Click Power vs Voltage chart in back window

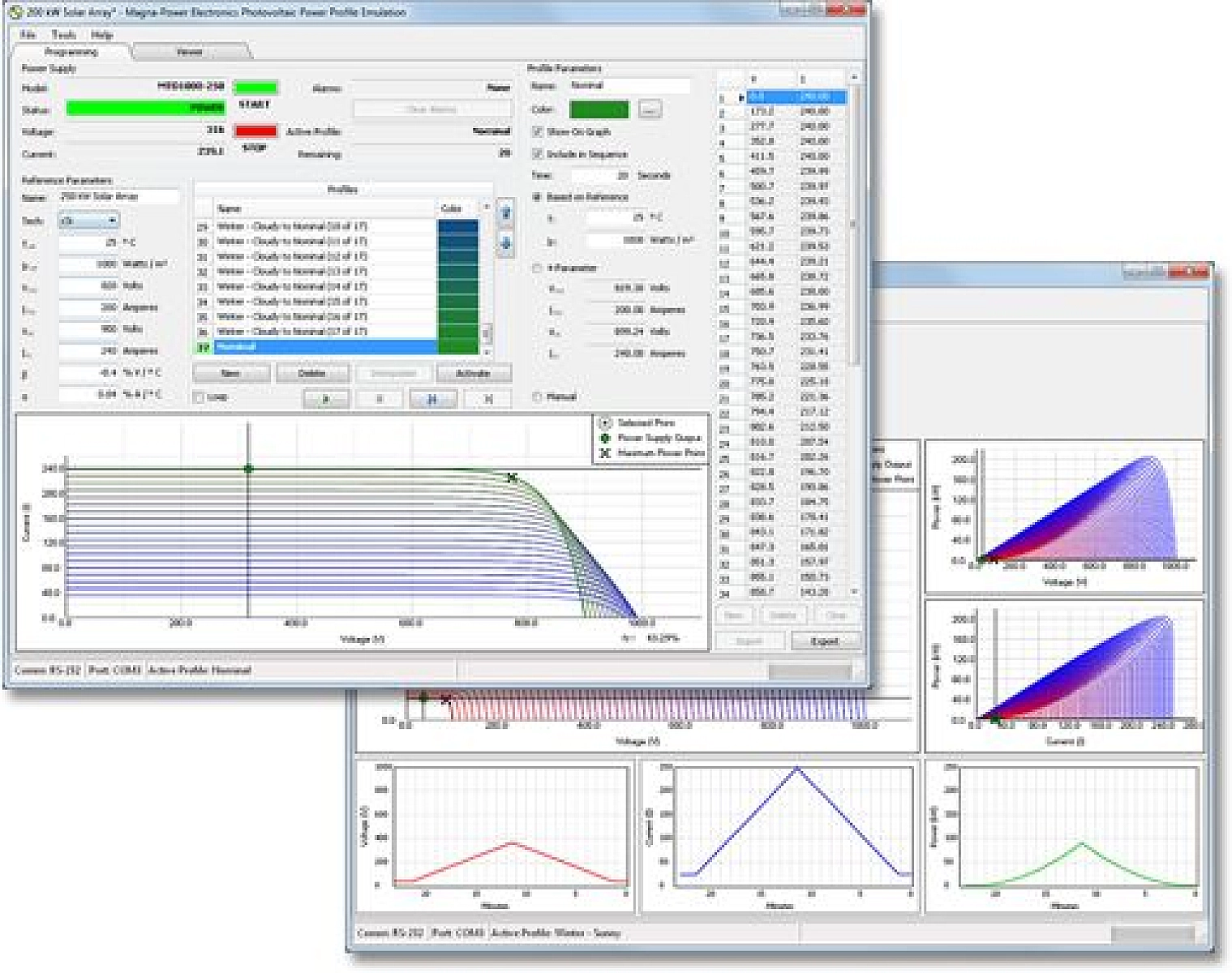click(1064, 517)
